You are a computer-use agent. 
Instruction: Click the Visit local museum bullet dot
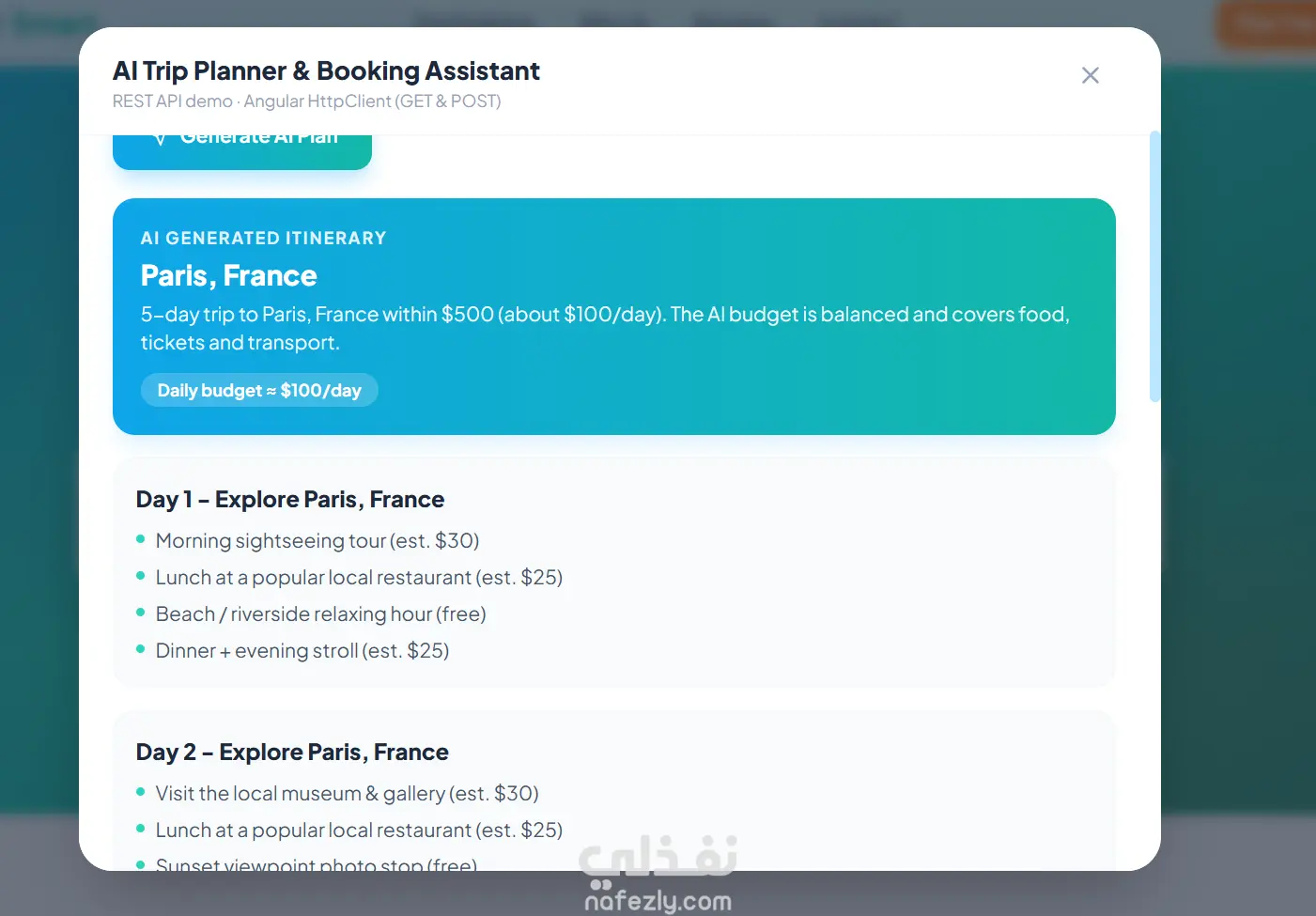click(141, 792)
